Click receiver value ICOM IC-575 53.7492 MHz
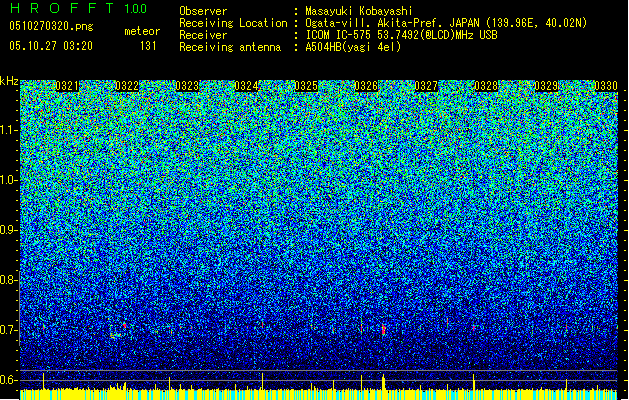This screenshot has width=629, height=400. tap(401, 35)
